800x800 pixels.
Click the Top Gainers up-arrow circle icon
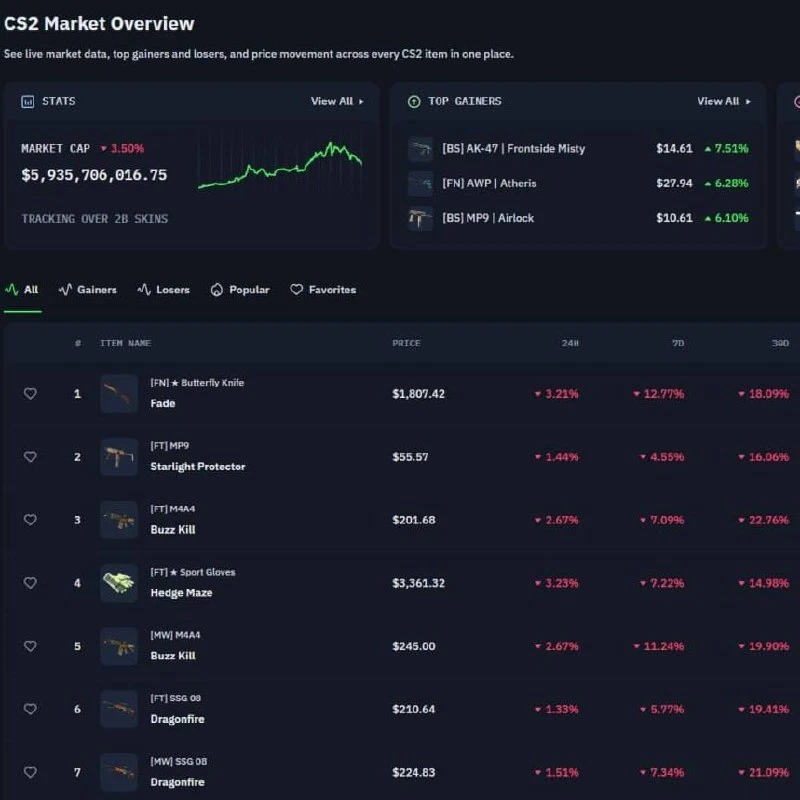click(414, 102)
